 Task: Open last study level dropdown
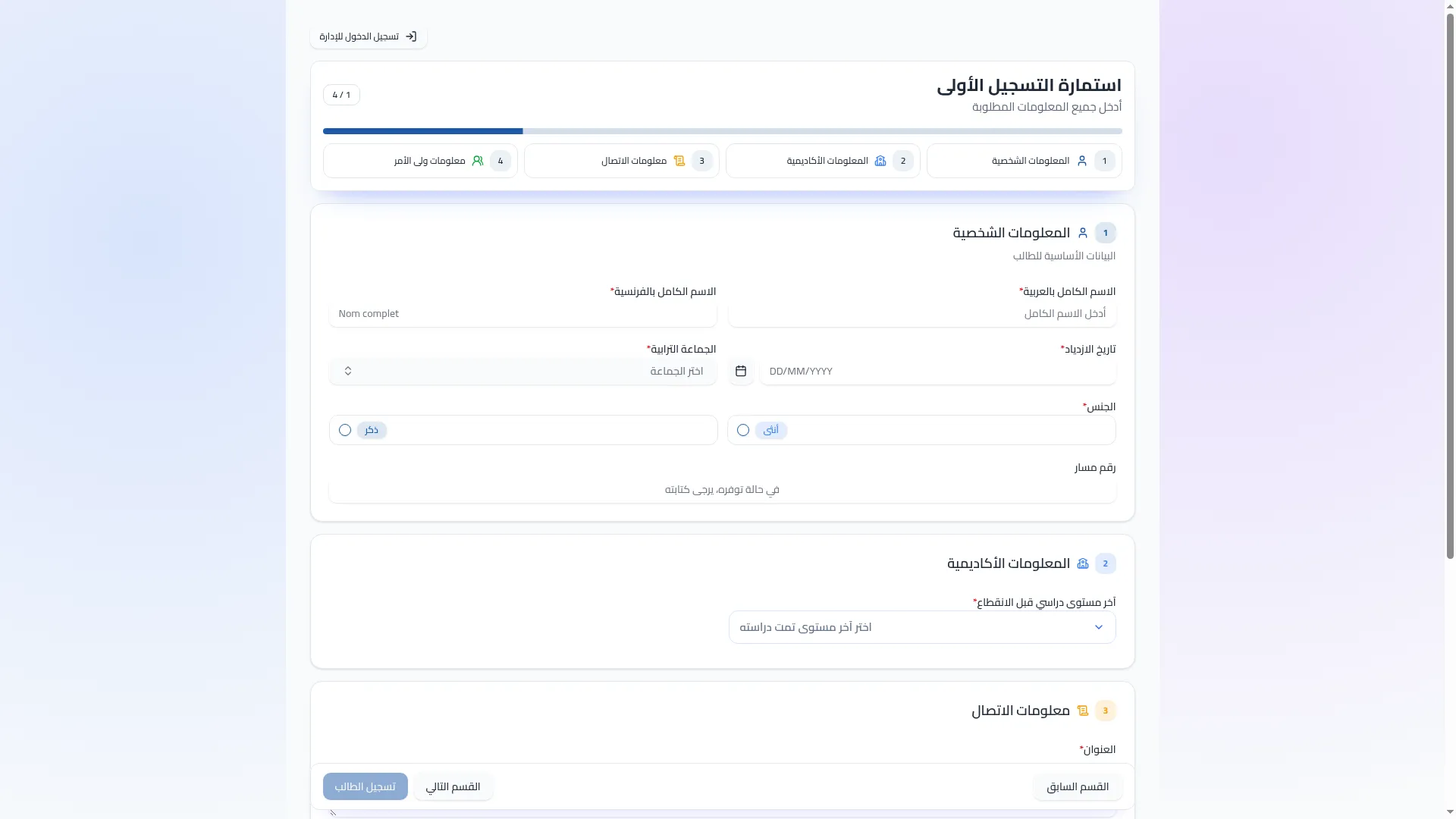click(922, 627)
